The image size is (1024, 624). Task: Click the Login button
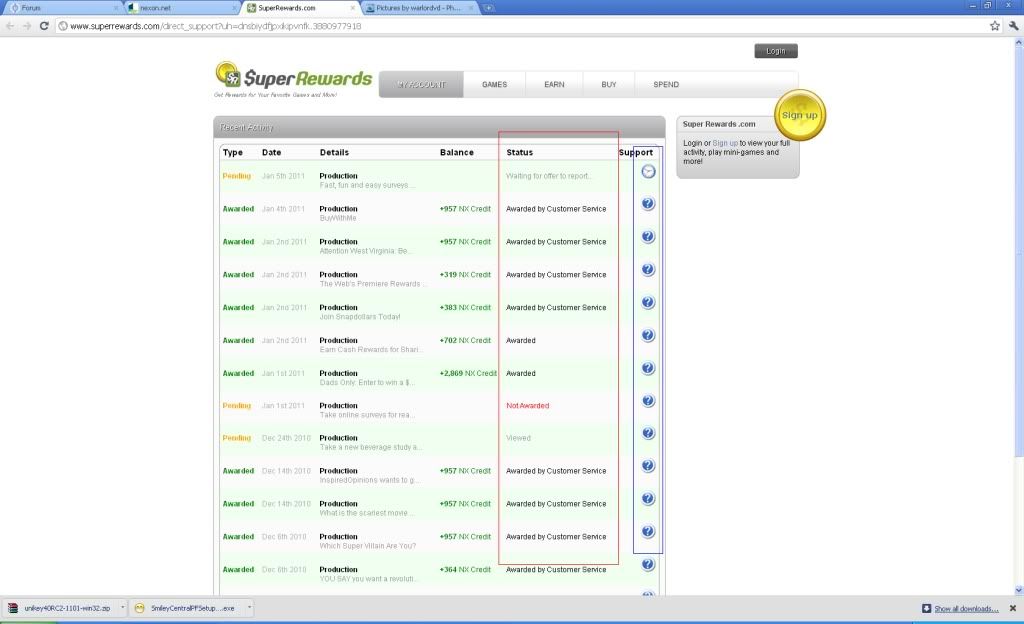776,51
